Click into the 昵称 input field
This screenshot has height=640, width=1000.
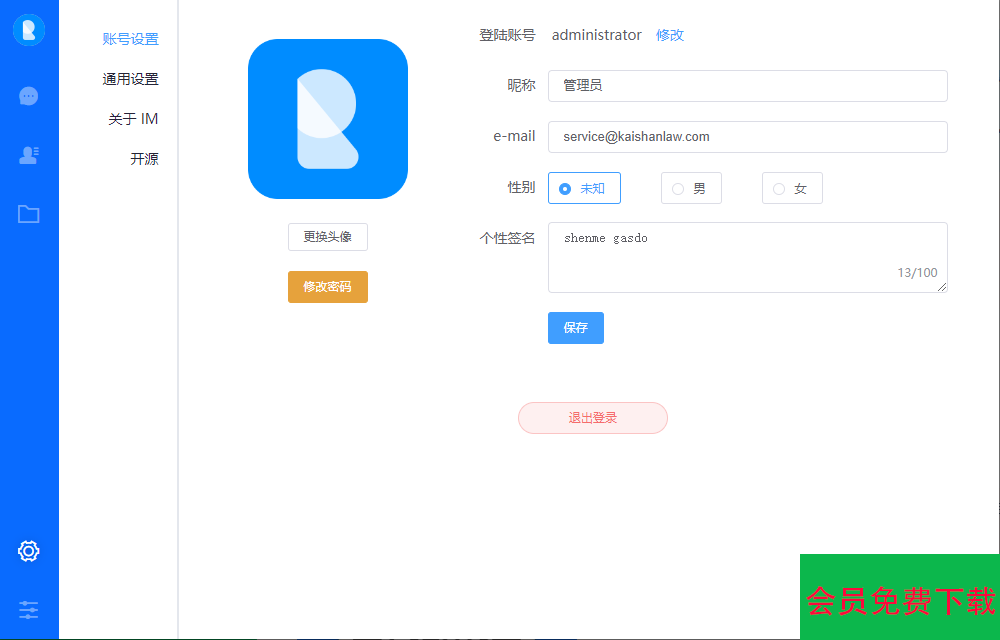pos(747,86)
